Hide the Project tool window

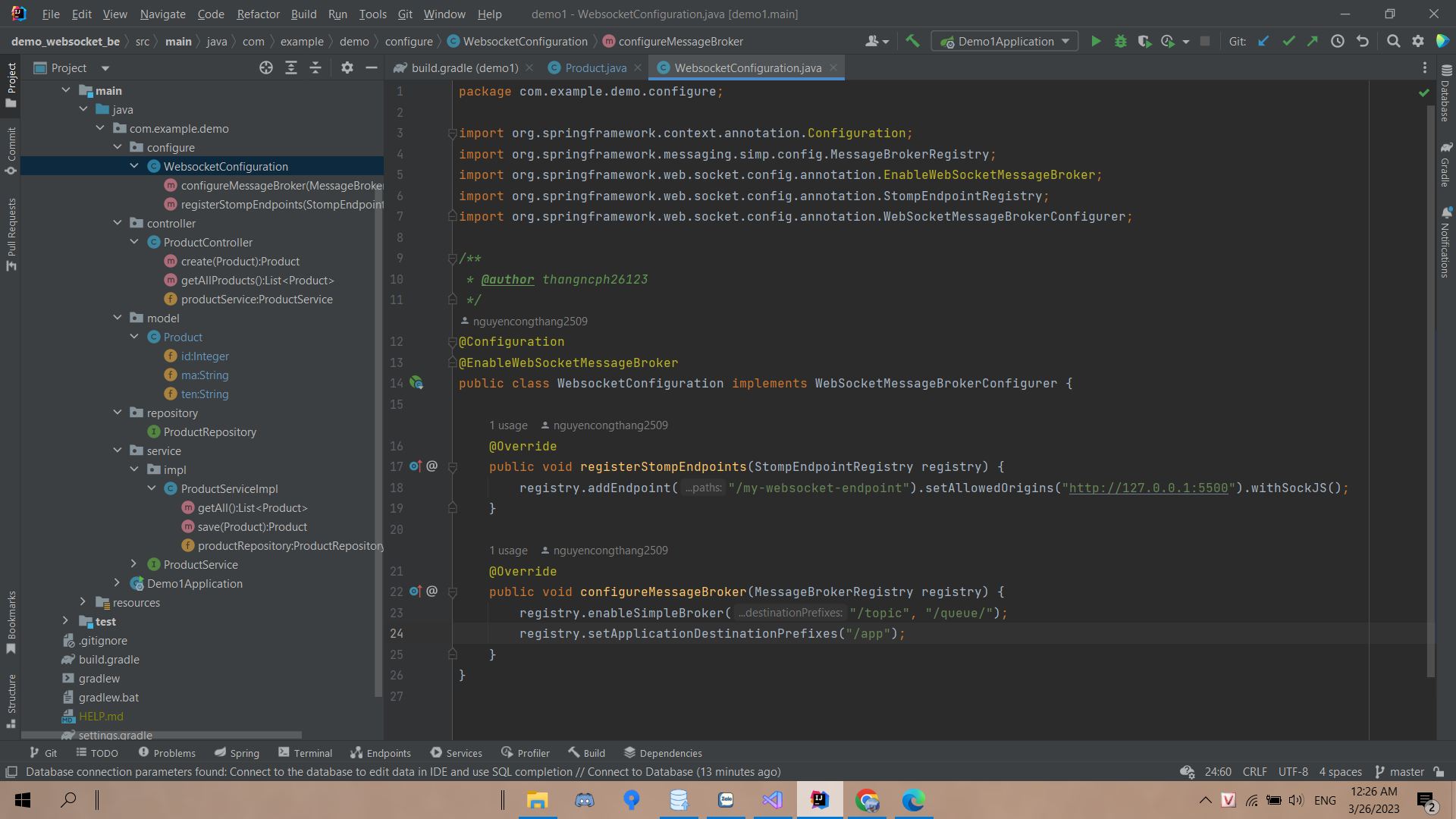point(372,68)
